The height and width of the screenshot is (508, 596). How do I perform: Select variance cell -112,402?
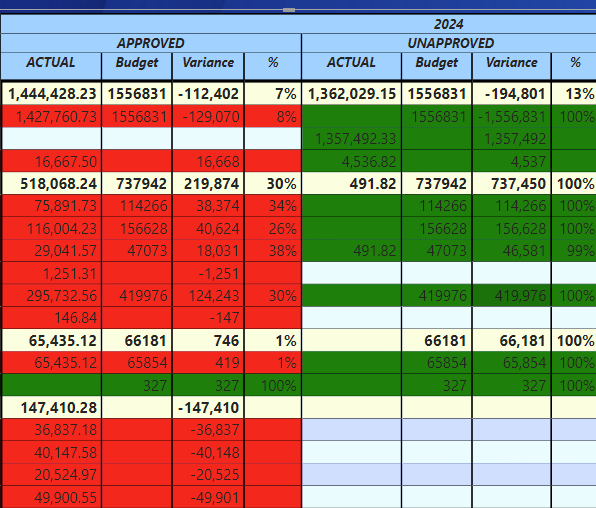(208, 94)
